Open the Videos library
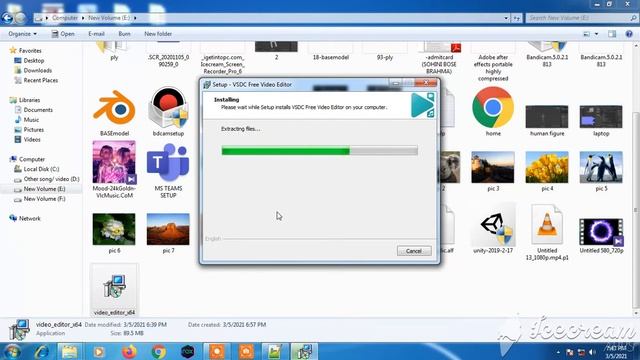The image size is (640, 360). tap(32, 140)
